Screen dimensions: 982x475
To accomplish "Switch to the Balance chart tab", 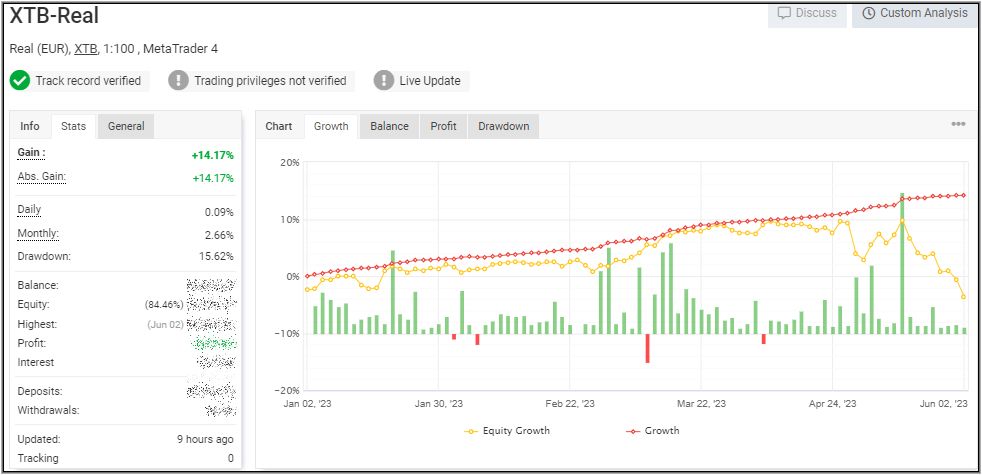I will pos(389,126).
